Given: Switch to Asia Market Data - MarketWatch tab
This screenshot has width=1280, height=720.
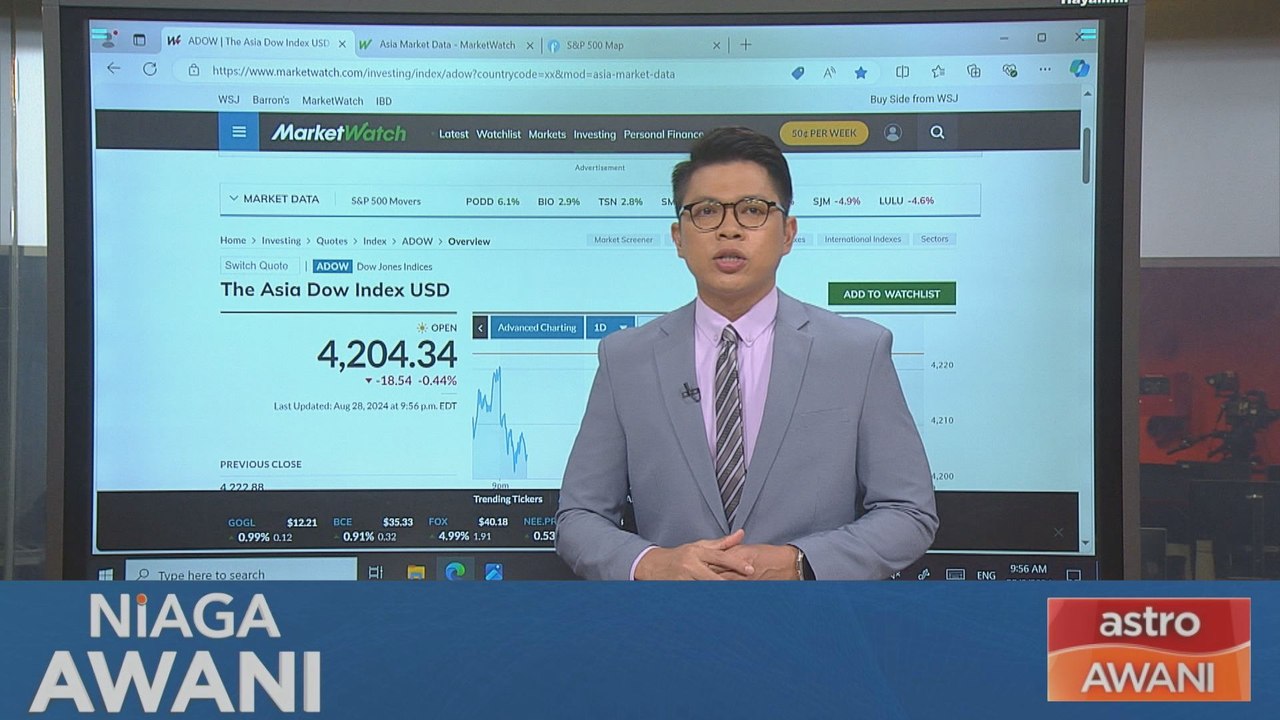Looking at the screenshot, I should tap(445, 45).
